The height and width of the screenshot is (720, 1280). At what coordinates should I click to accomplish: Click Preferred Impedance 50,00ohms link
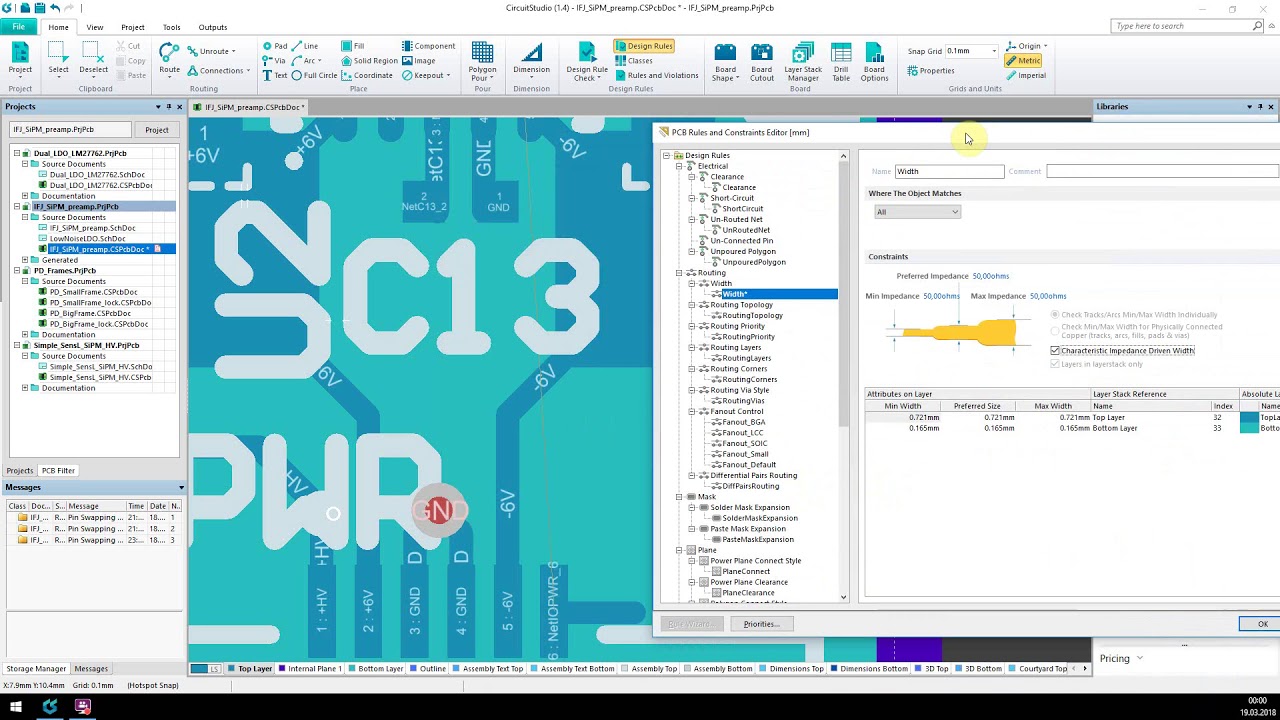990,276
